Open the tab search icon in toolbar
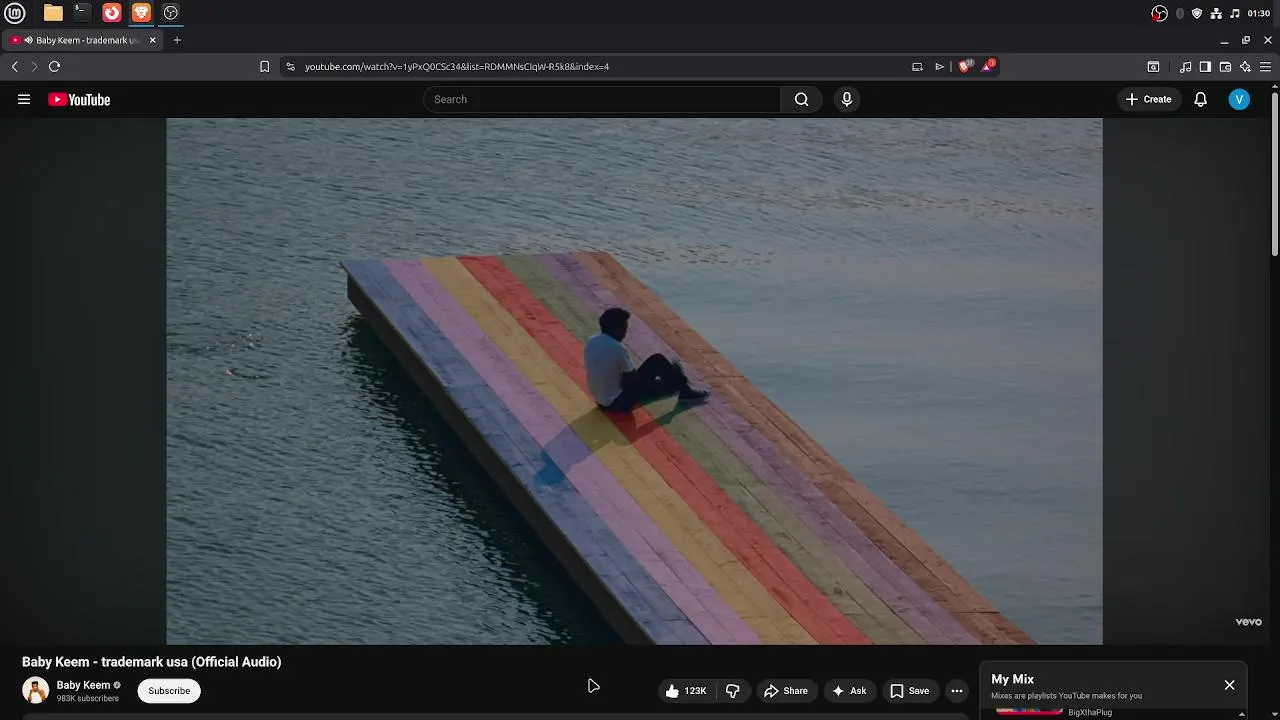Image resolution: width=1280 pixels, height=720 pixels. (x=1153, y=66)
